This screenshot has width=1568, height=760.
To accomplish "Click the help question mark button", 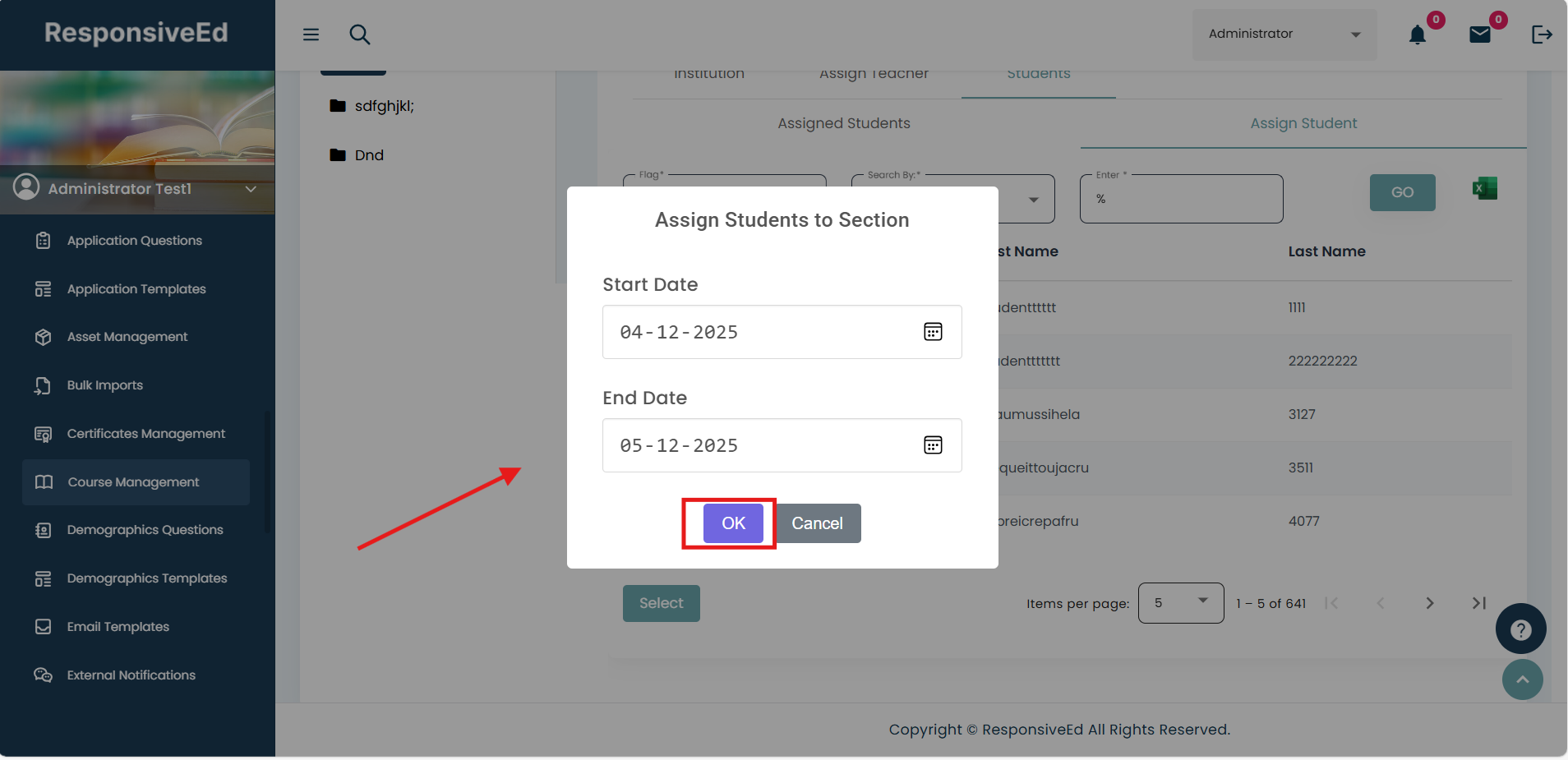I will 1520,629.
